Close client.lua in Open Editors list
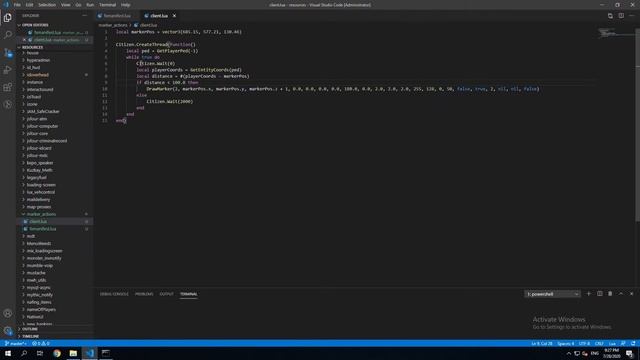 pos(24,40)
